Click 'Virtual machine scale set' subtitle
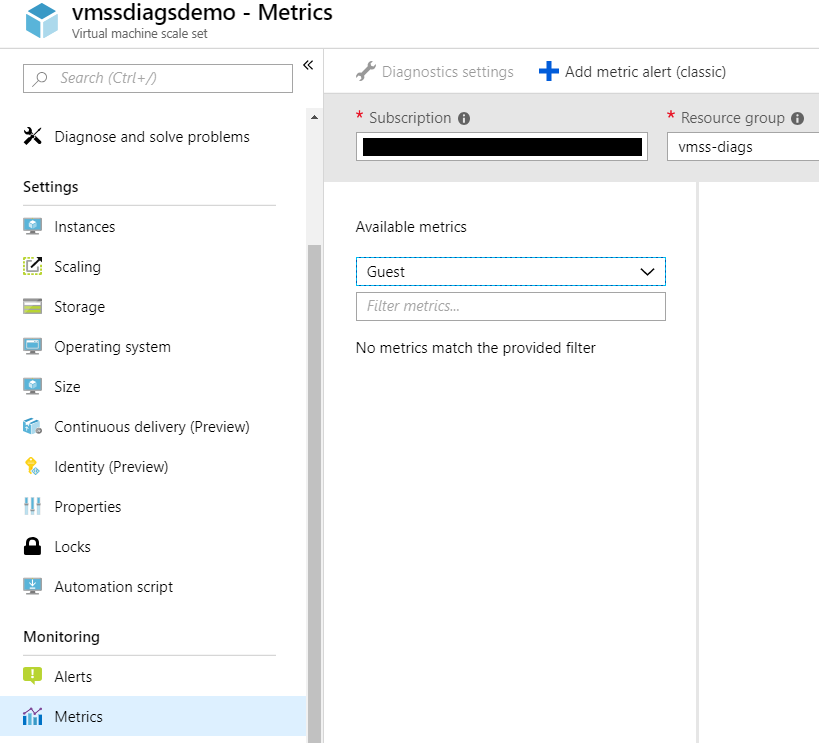Viewport: 819px width, 743px height. (x=139, y=33)
